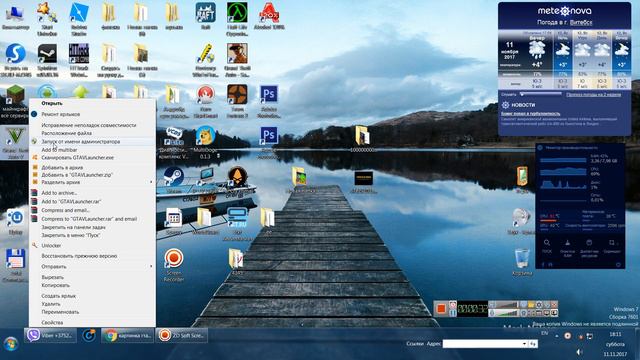Open the ZD Soft Screen Recorder taskbar button
The width and height of the screenshot is (640, 360).
coord(182,336)
